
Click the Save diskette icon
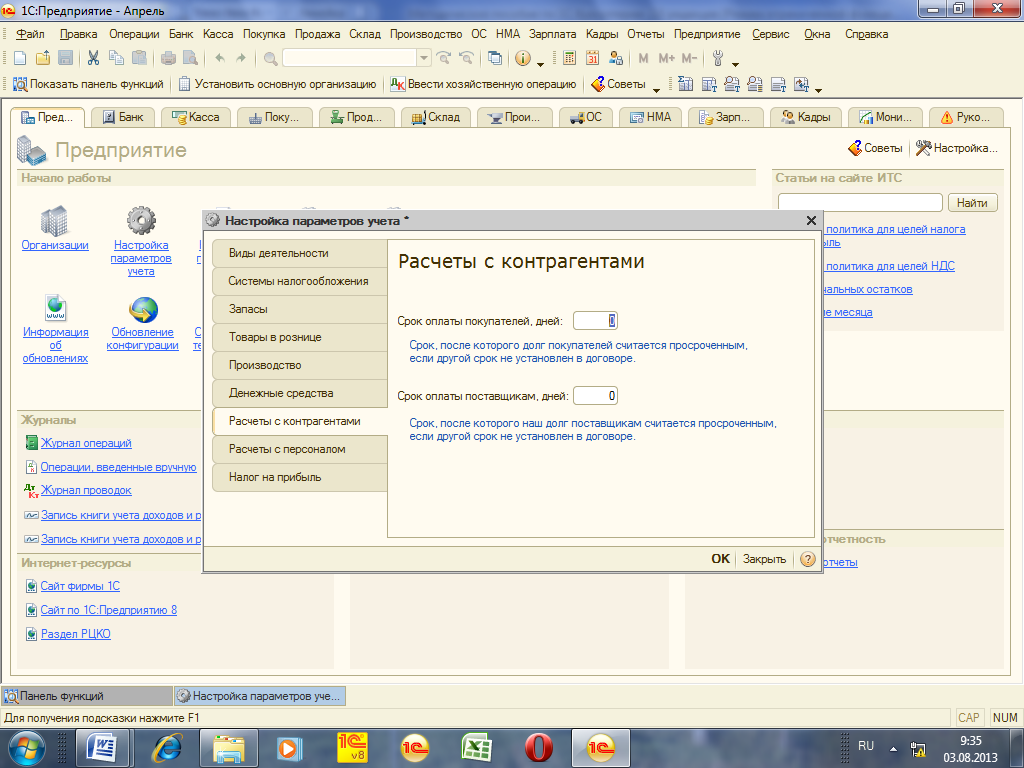[x=65, y=58]
